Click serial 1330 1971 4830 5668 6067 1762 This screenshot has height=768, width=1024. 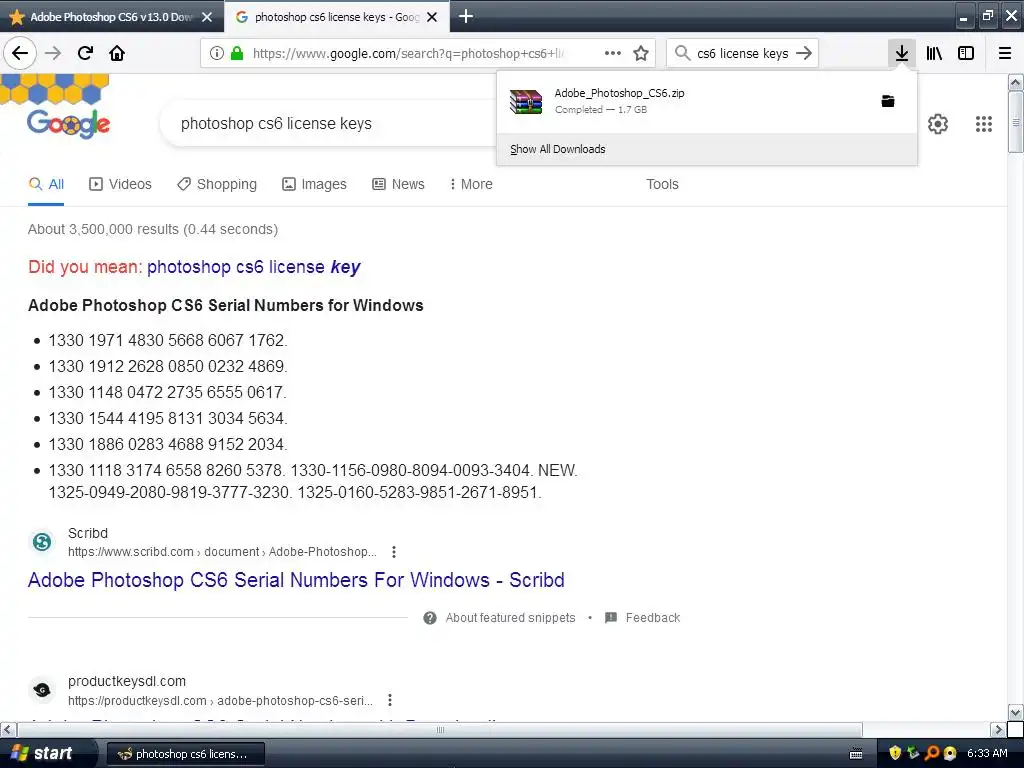168,340
